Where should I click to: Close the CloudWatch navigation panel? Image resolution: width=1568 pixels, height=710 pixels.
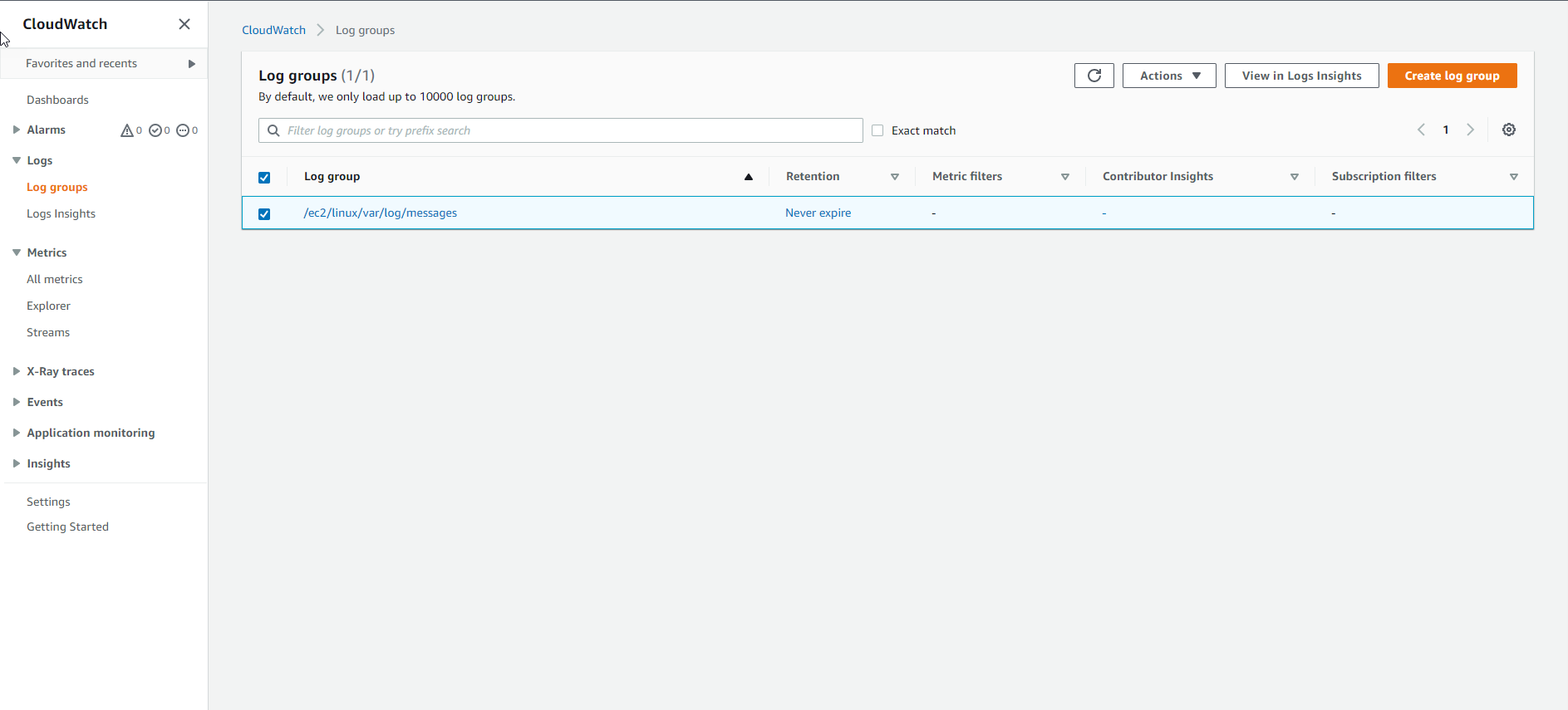pos(184,24)
